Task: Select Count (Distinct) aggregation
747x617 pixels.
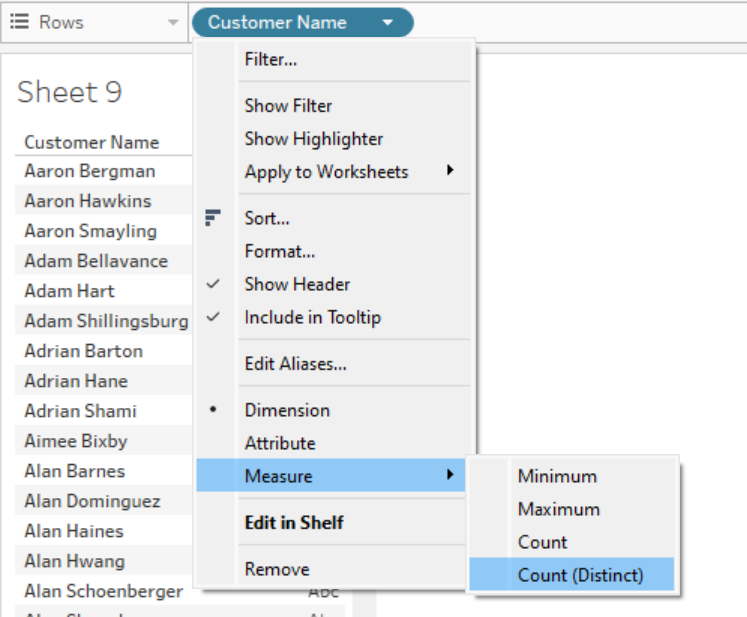Action: (580, 575)
